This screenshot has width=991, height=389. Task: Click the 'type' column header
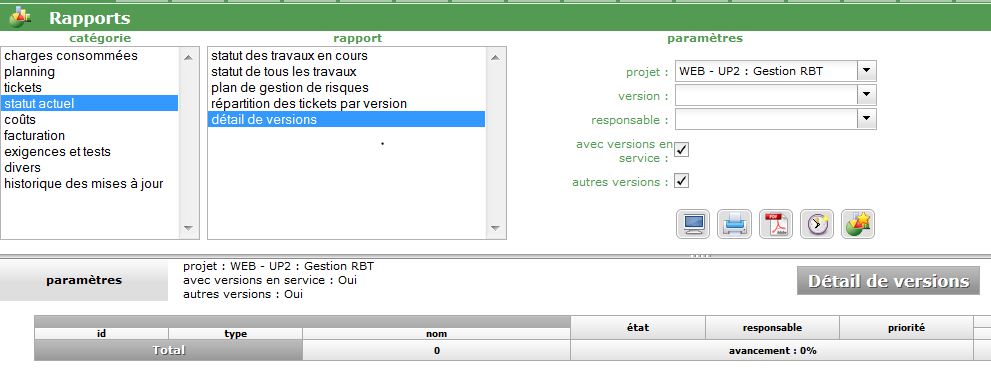pyautogui.click(x=236, y=333)
